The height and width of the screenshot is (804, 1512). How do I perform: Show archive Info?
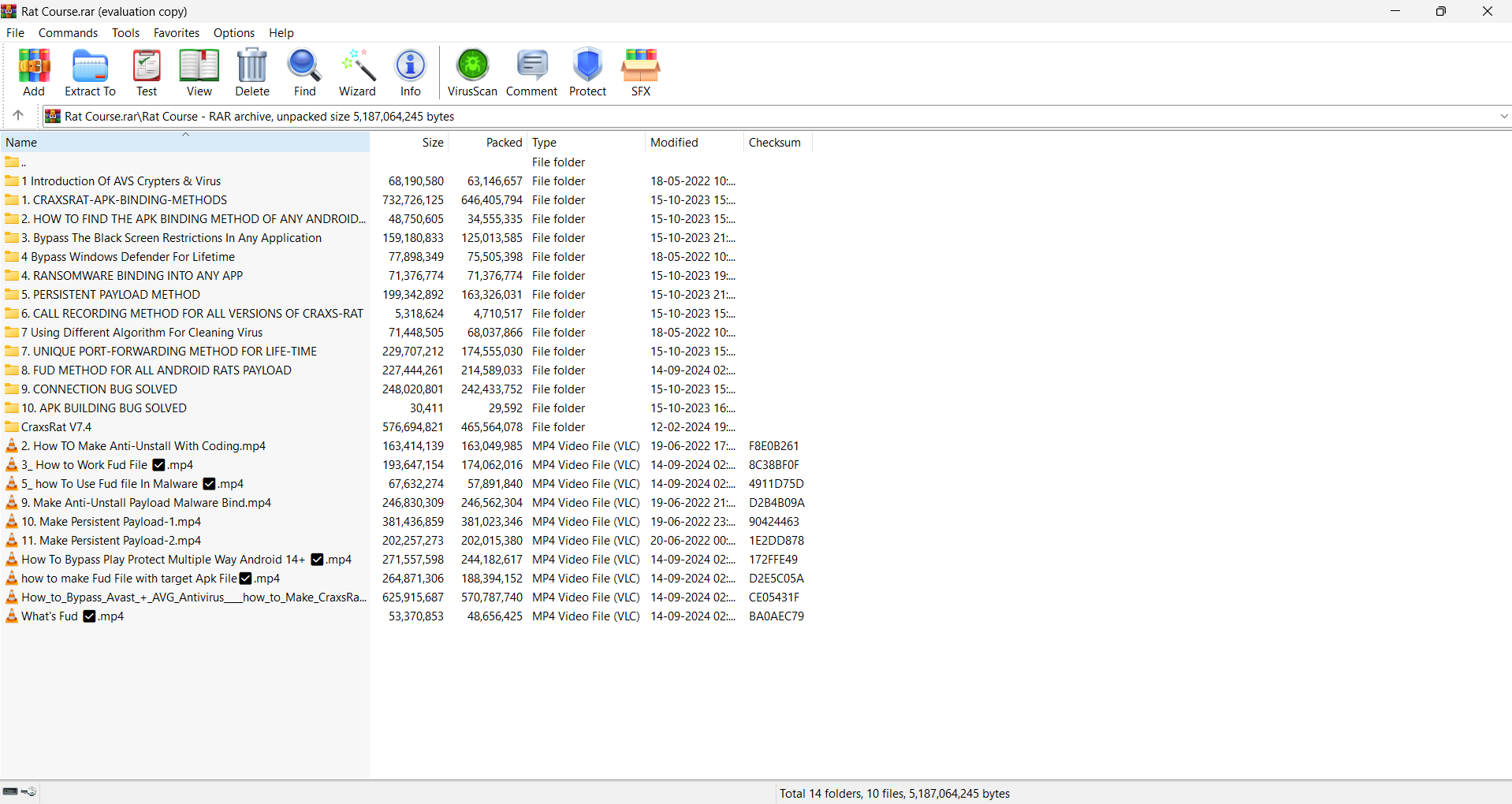tap(410, 73)
